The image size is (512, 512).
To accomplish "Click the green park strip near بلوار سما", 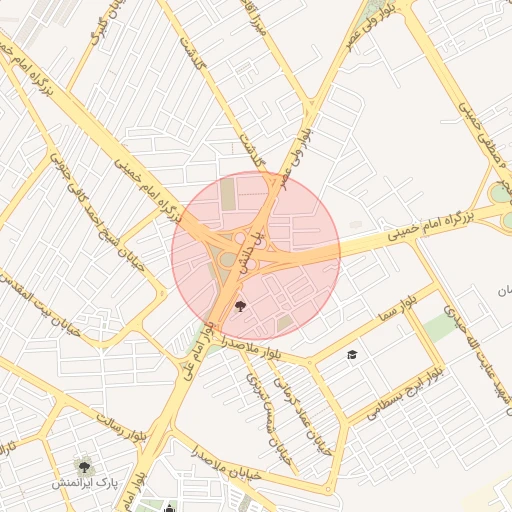I will click(x=439, y=327).
